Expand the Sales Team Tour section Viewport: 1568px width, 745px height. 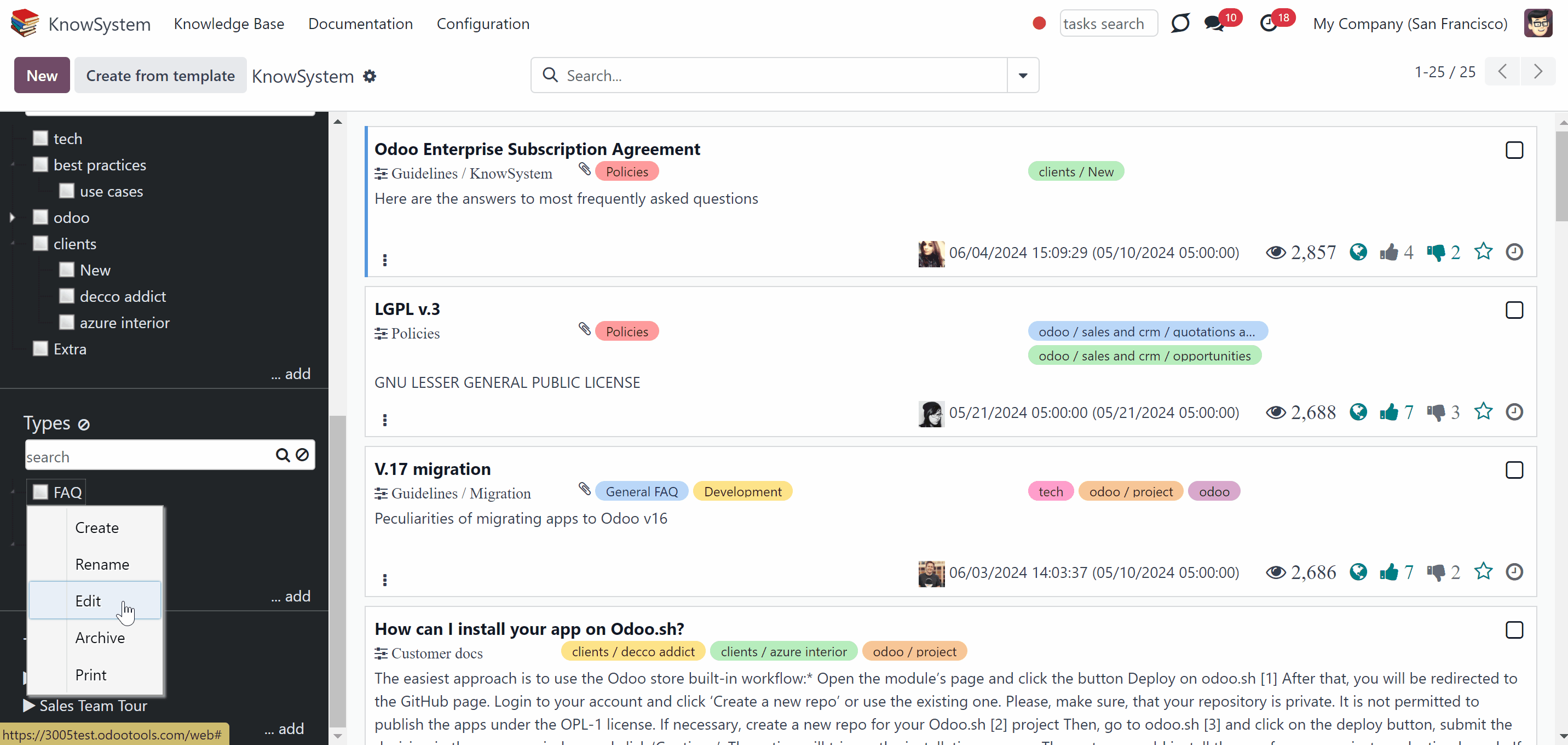(28, 706)
